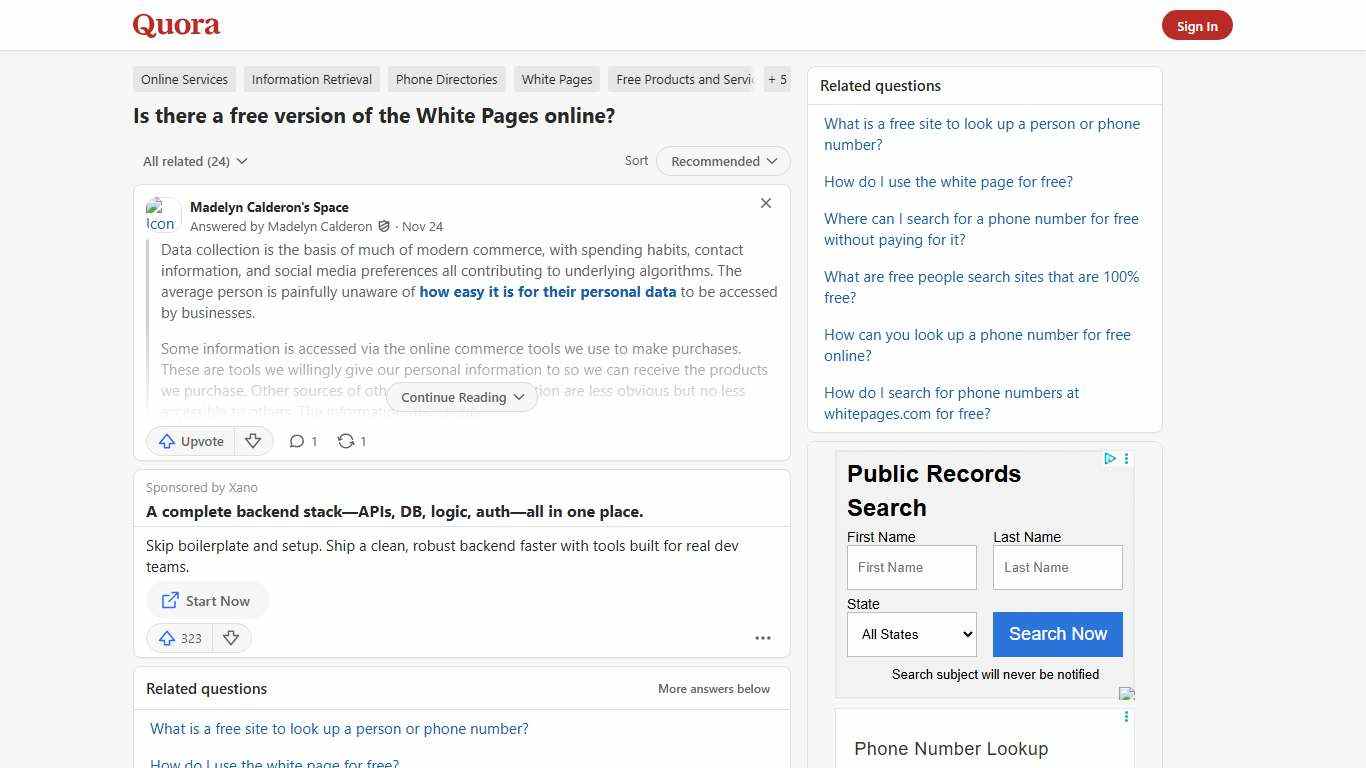This screenshot has height=768, width=1366.
Task: Open the sponsored ad options menu via three dots
Action: (x=763, y=638)
